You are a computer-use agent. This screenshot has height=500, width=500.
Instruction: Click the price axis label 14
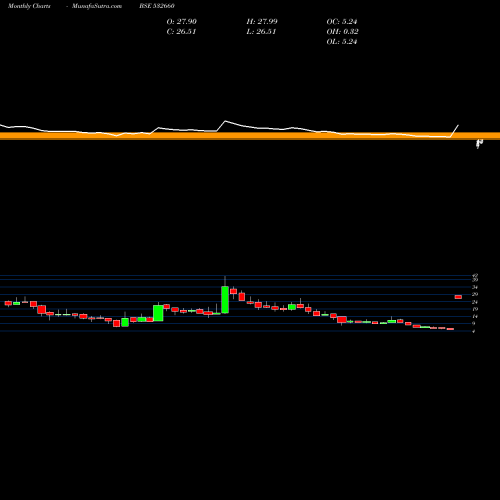click(475, 316)
